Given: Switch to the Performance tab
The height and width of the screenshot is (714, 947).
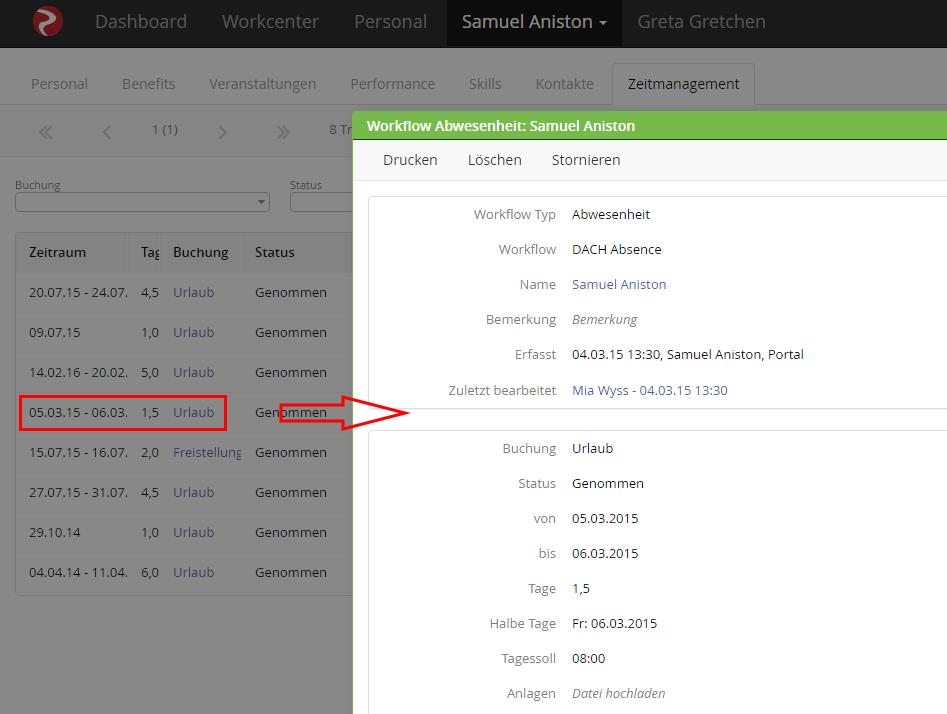Looking at the screenshot, I should click(x=393, y=84).
